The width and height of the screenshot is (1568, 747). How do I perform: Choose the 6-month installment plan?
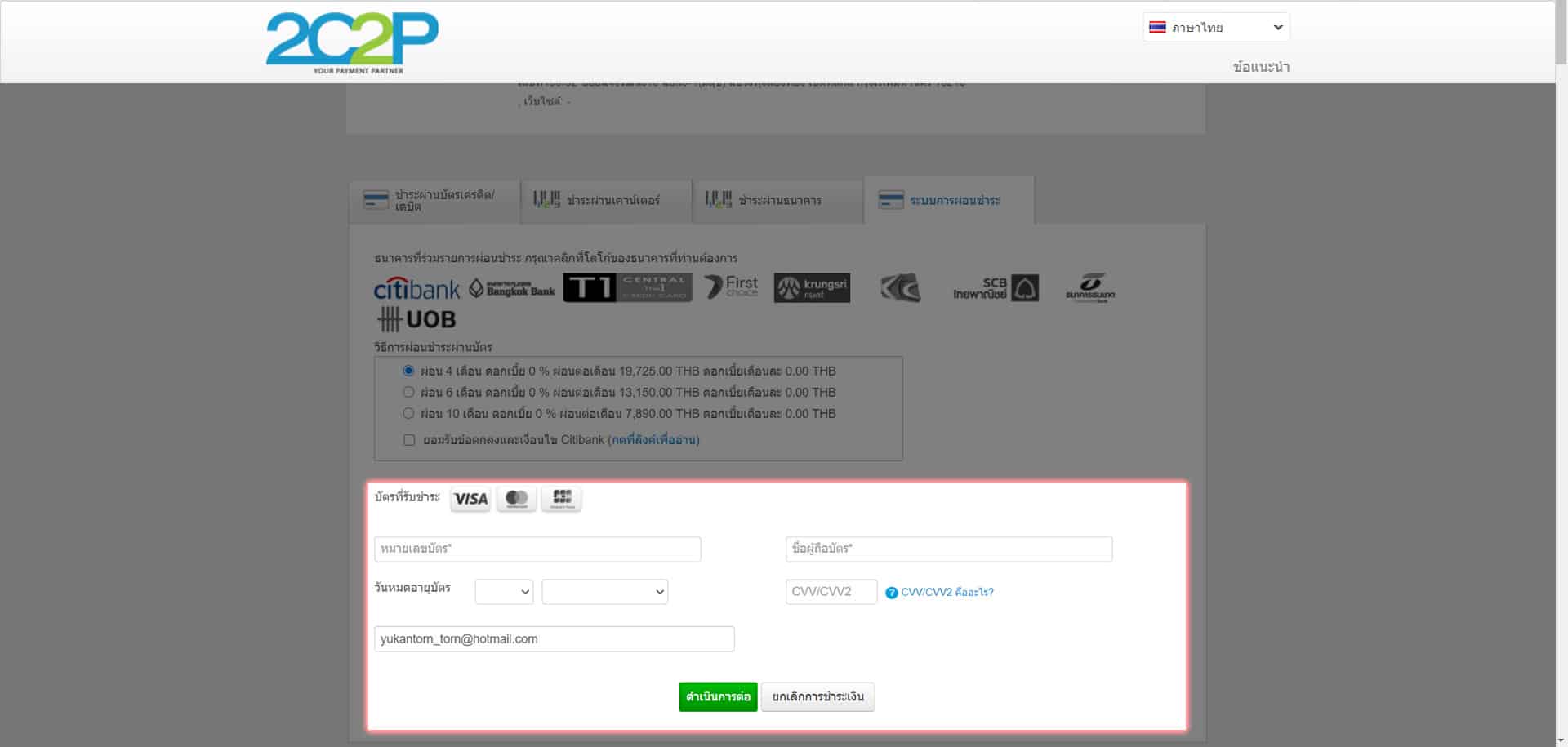coord(408,392)
